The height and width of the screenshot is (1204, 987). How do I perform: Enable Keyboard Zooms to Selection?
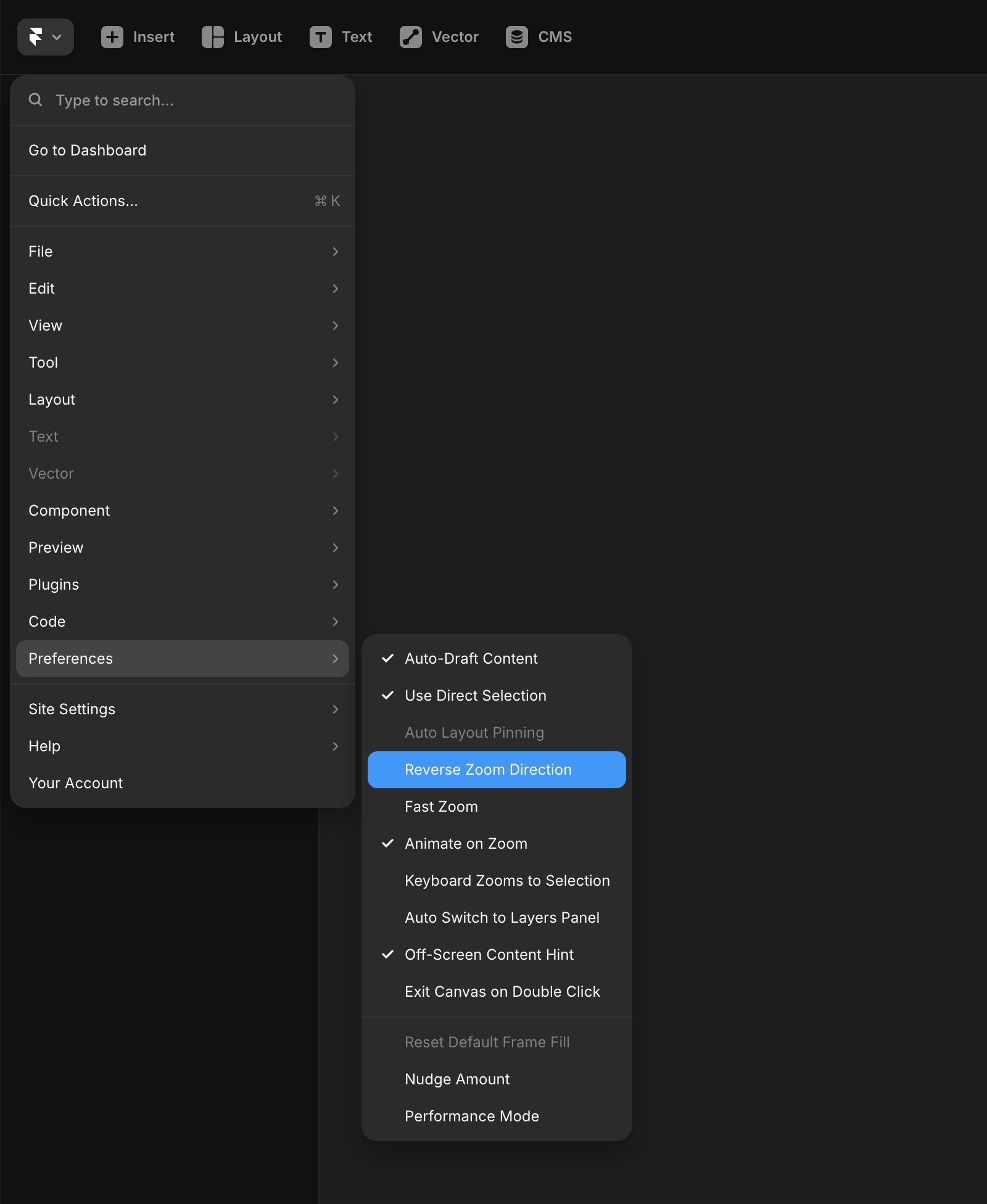tap(497, 881)
